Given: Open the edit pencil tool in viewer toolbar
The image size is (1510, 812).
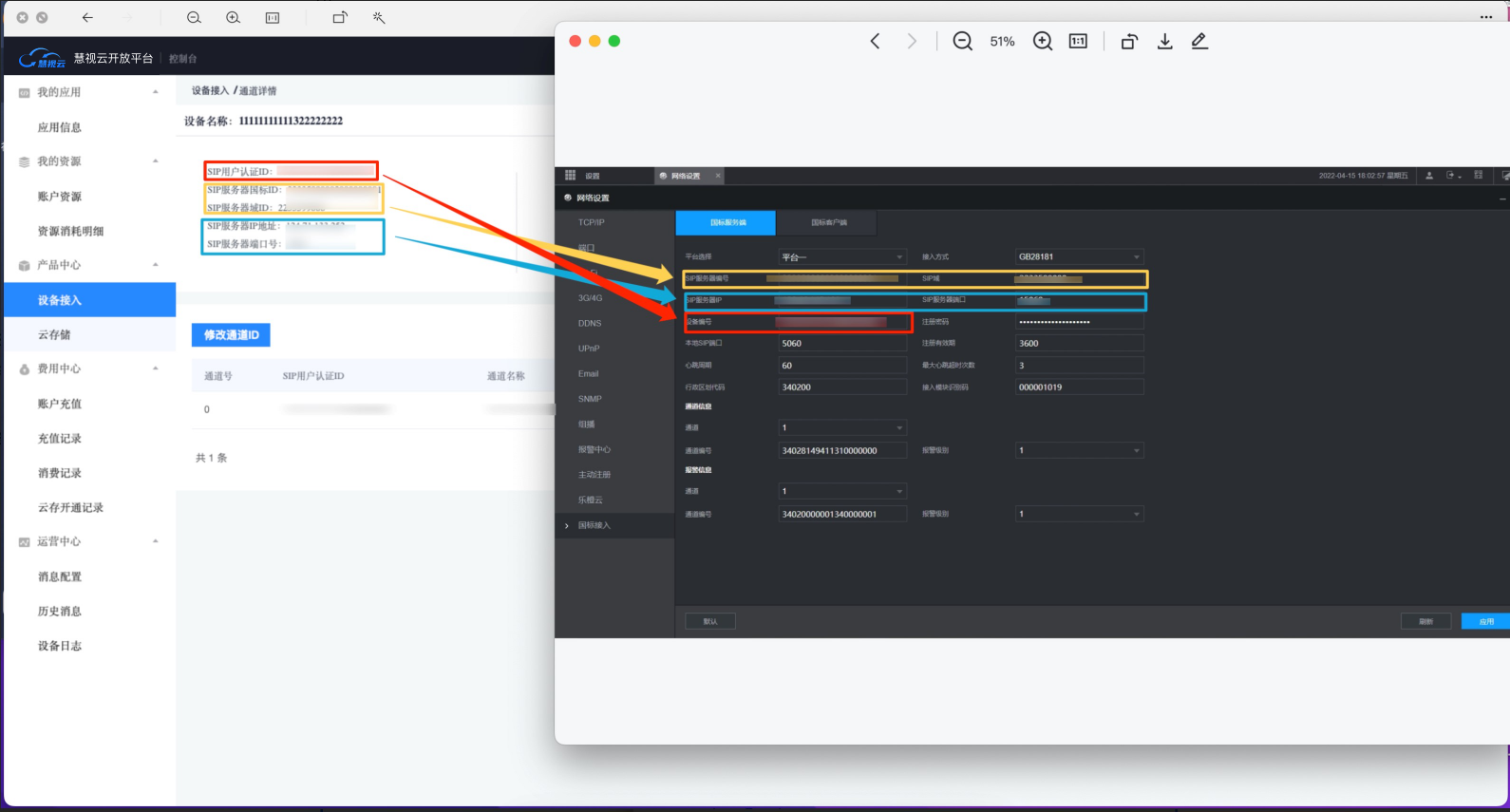Looking at the screenshot, I should click(1199, 41).
